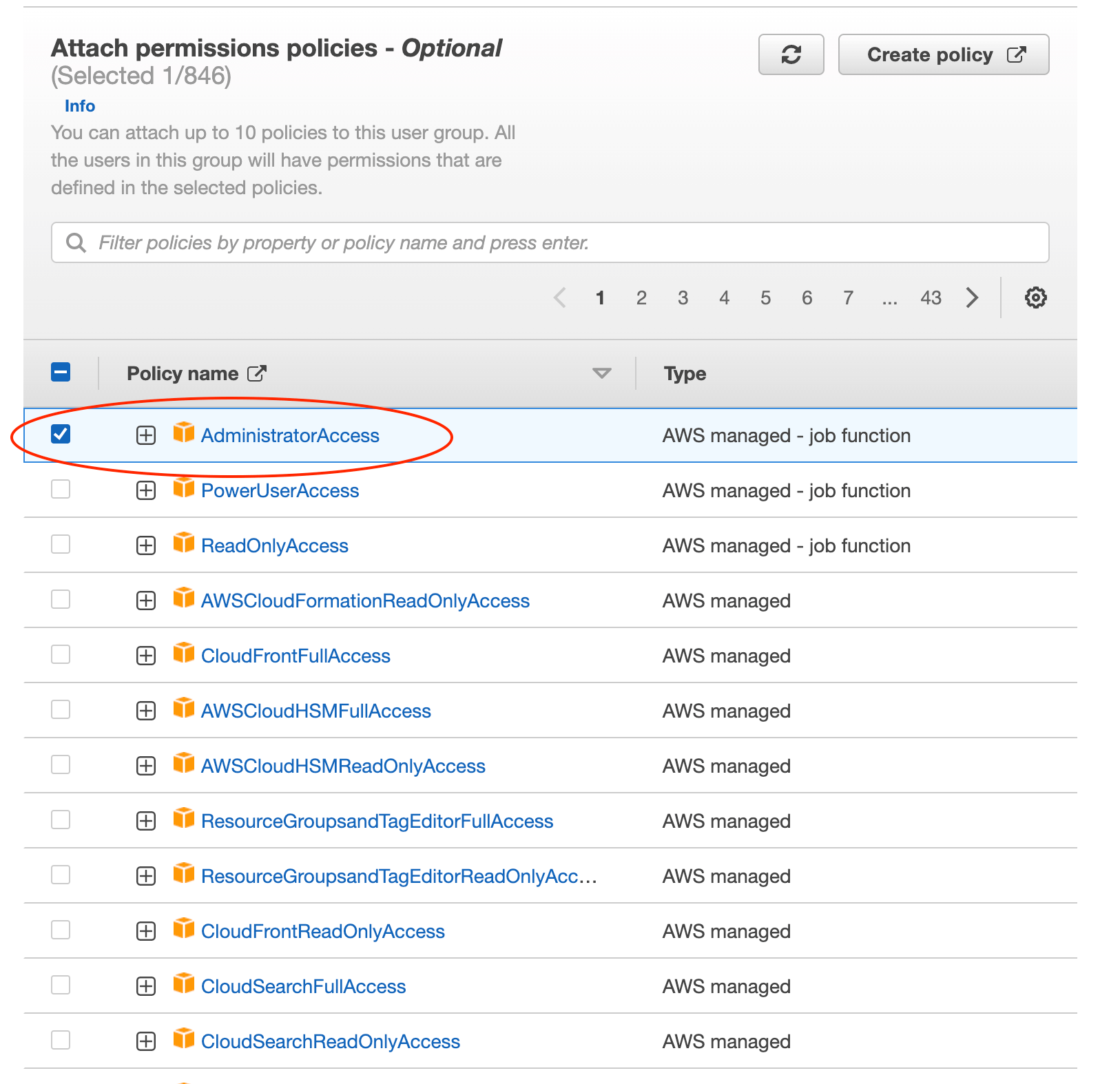
Task: Go to page 4 of policies
Action: (x=724, y=298)
